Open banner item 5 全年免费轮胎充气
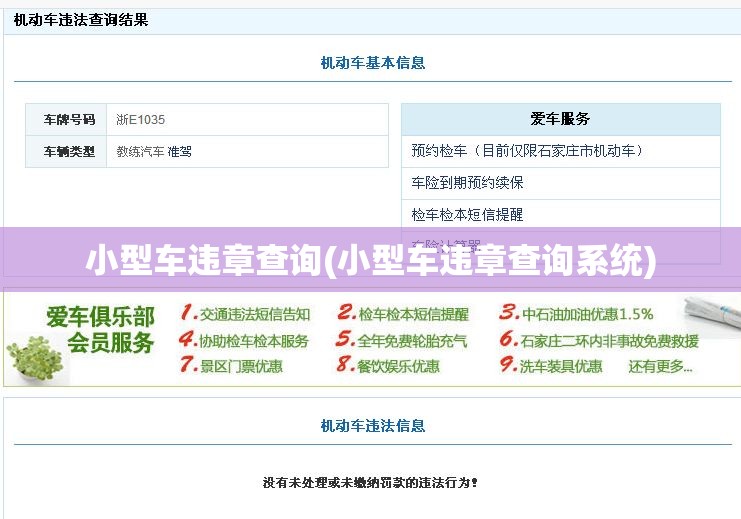Screen dimensions: 741x519 tap(401, 340)
